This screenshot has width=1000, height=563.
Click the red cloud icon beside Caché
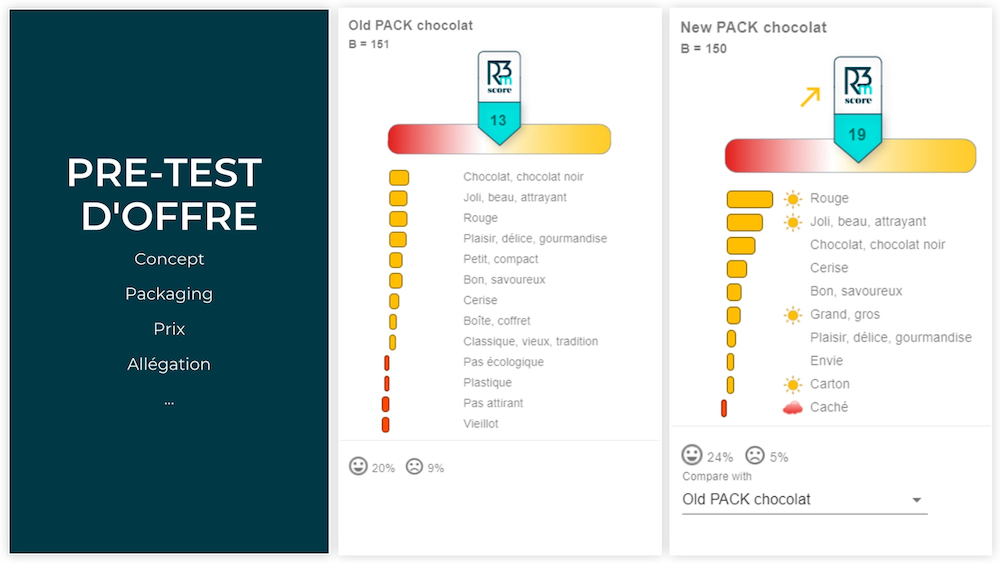tap(792, 407)
